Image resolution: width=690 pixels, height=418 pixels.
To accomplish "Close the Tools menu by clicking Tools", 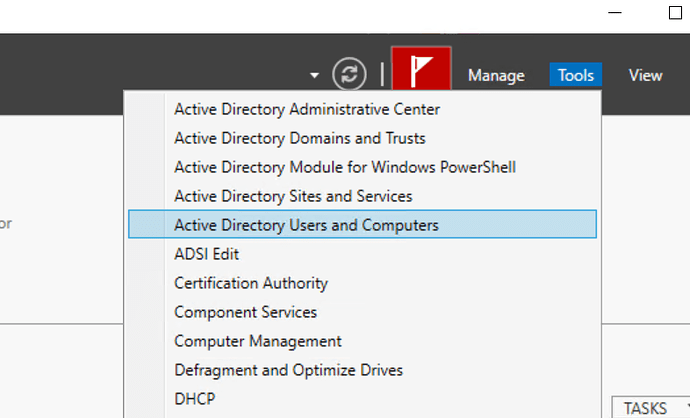I will [576, 75].
